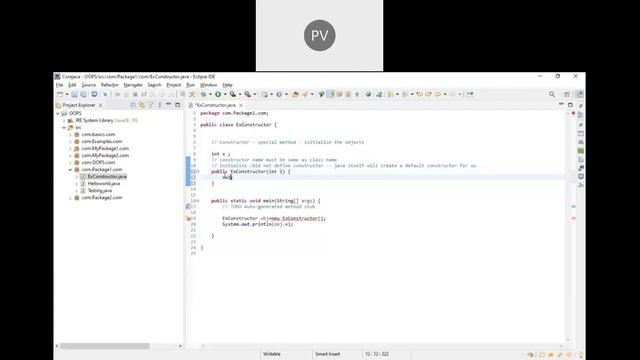Select com.OOPS.com package

click(98, 162)
